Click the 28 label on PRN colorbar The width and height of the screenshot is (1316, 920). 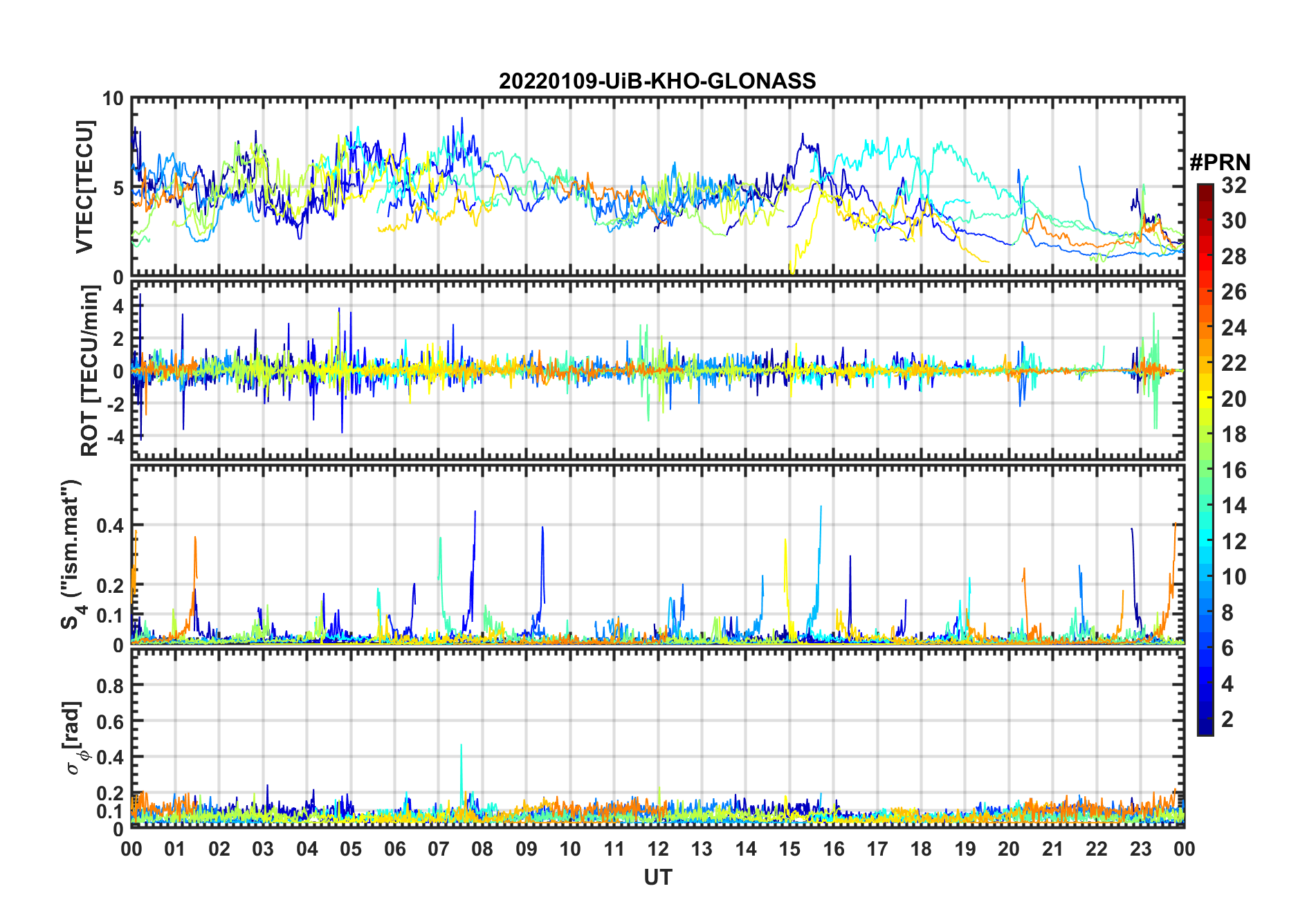pyautogui.click(x=1234, y=257)
